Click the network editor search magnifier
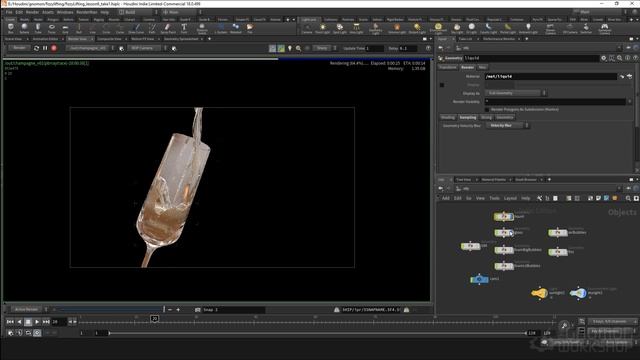Image resolution: width=640 pixels, height=360 pixels. (x=628, y=198)
